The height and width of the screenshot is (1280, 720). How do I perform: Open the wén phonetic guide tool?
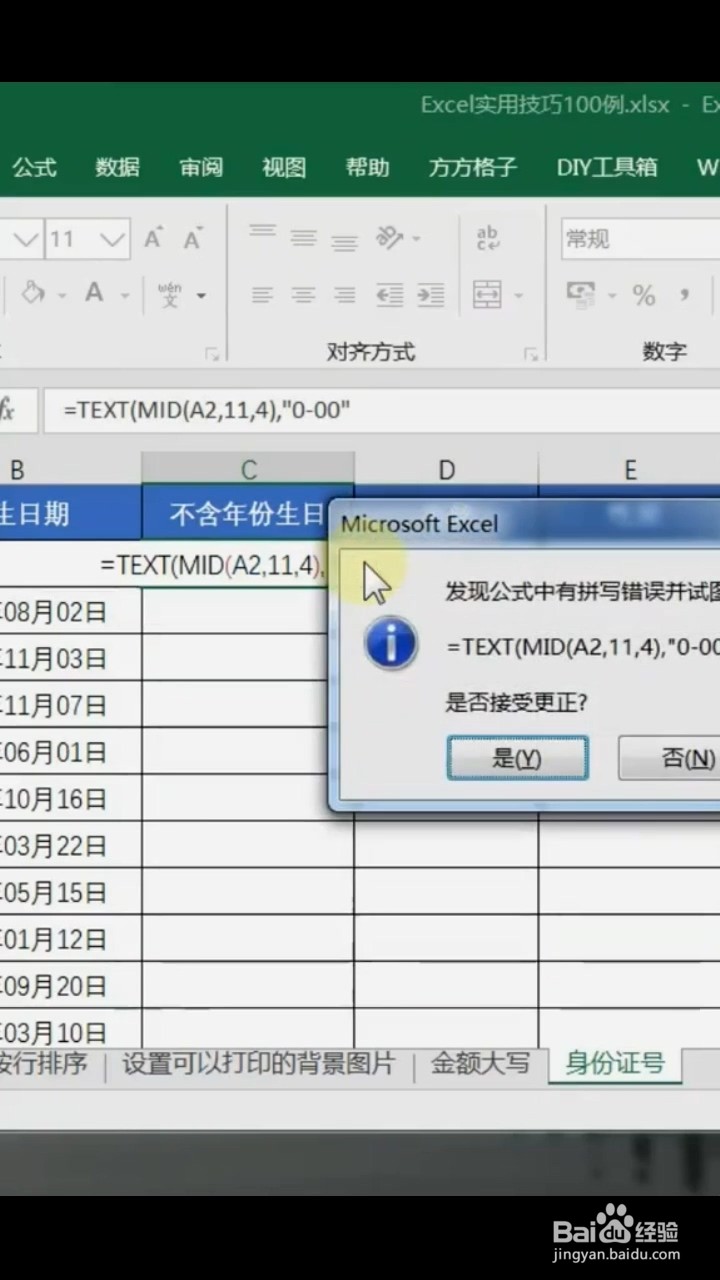point(170,294)
